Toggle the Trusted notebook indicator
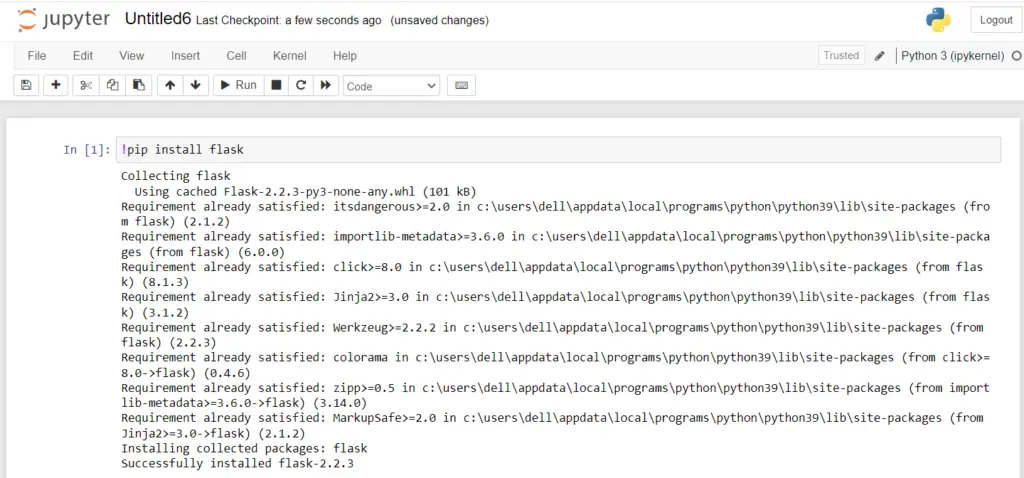This screenshot has width=1024, height=478. tap(841, 56)
